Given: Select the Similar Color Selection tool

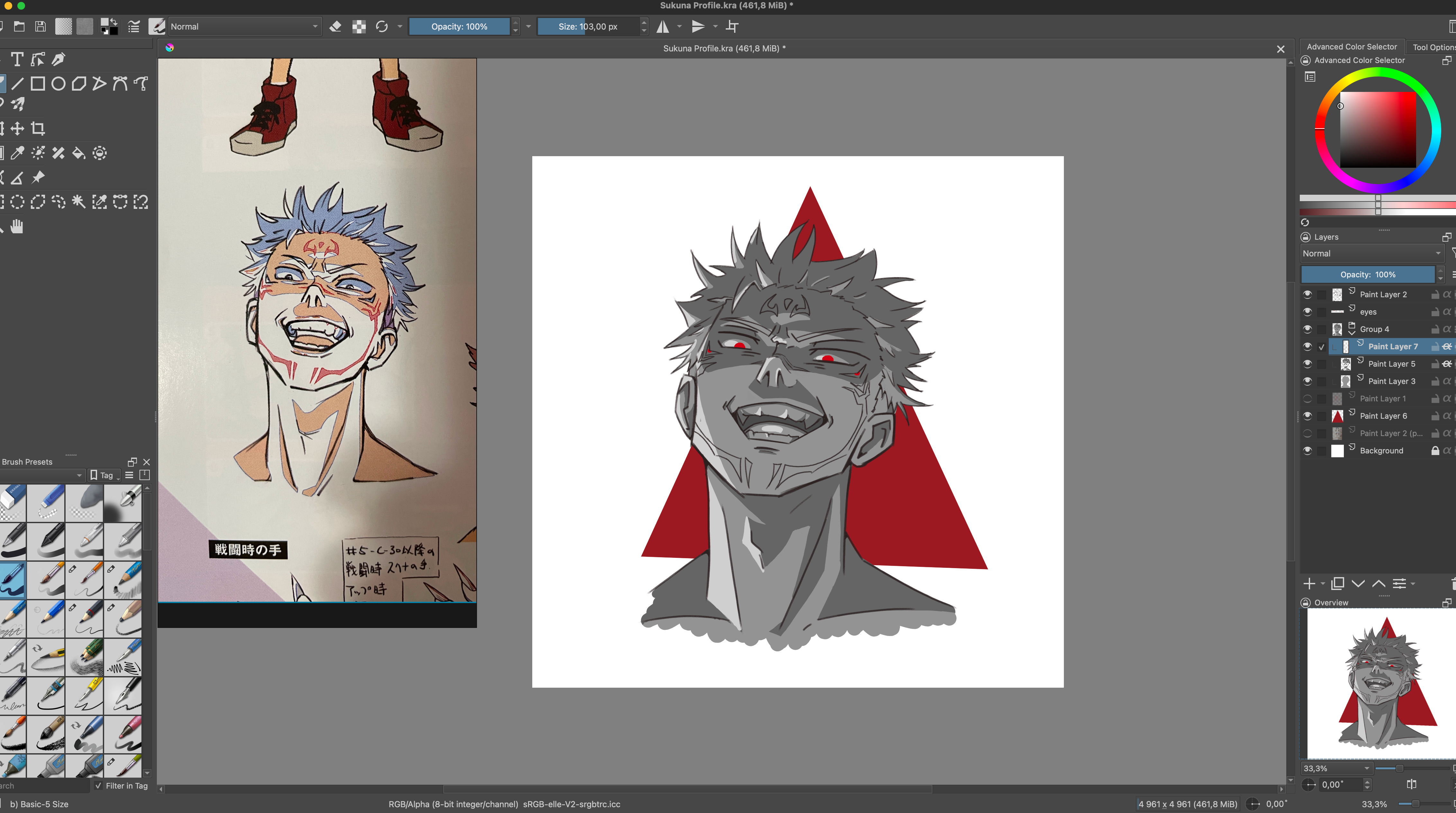Looking at the screenshot, I should point(100,202).
